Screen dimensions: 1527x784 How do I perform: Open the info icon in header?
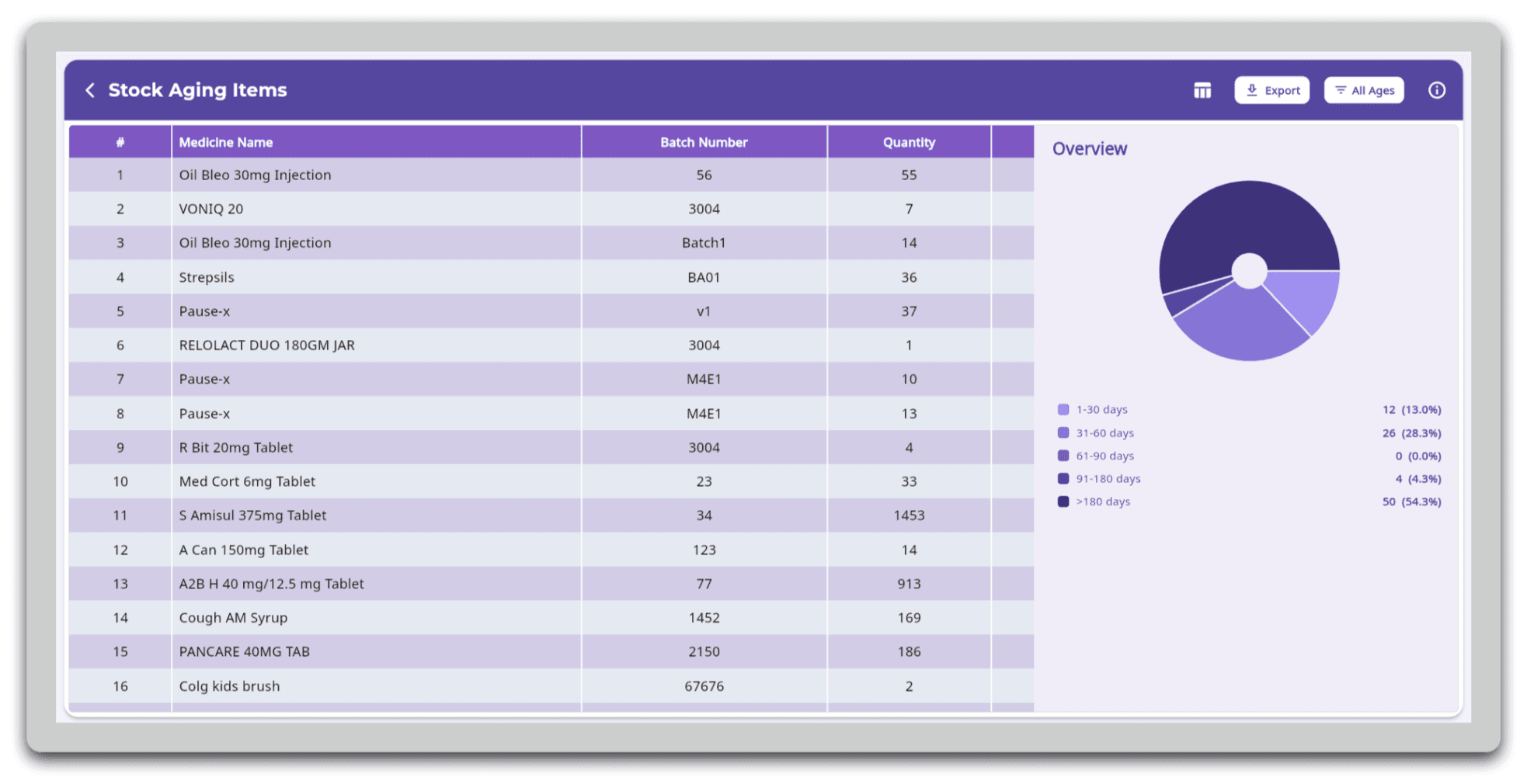point(1437,90)
